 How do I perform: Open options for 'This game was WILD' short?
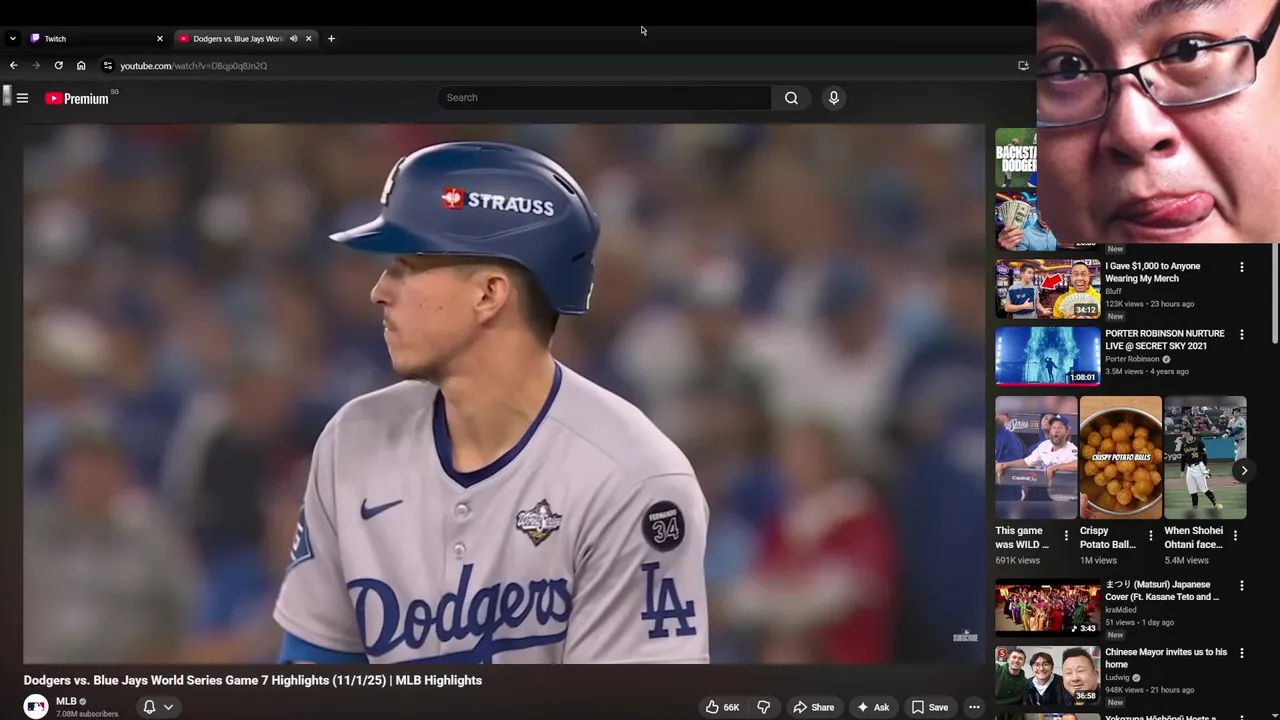(1066, 536)
